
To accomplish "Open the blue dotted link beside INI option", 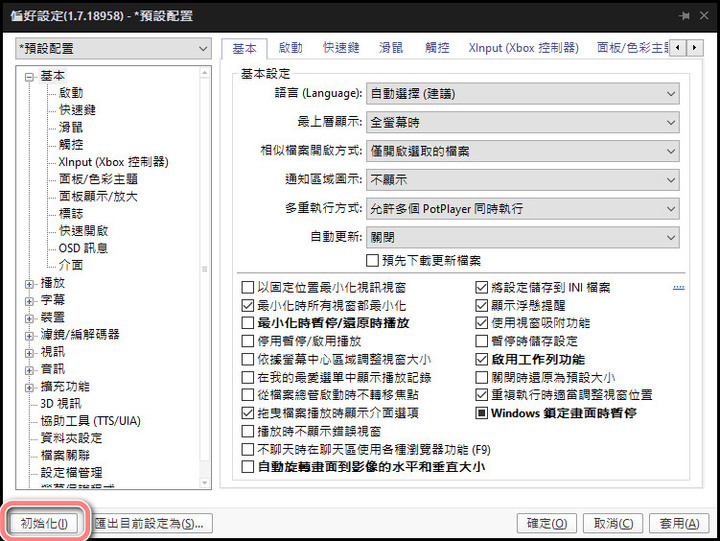I will 679,288.
